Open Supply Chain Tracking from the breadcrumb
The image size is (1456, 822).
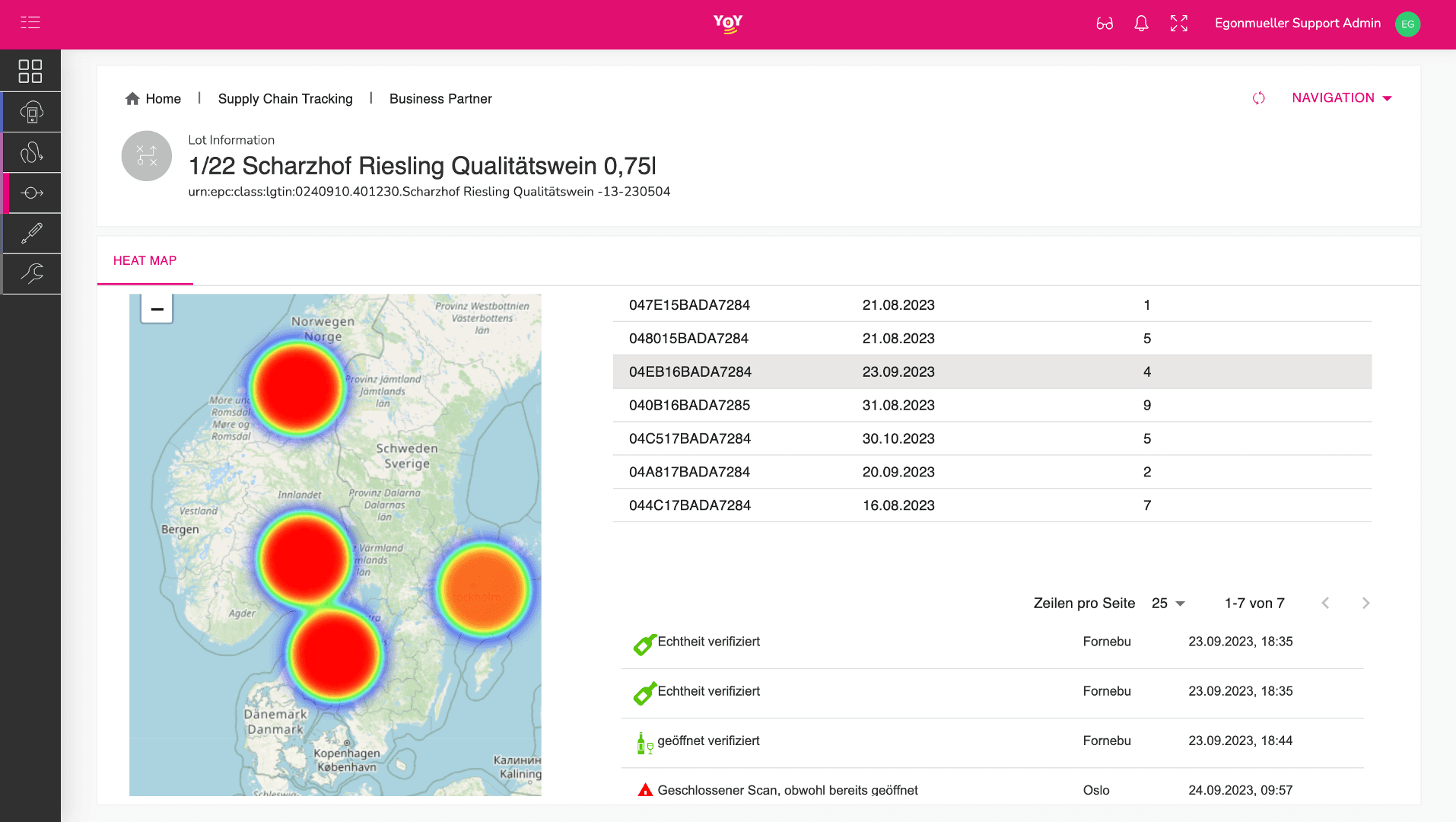point(285,98)
